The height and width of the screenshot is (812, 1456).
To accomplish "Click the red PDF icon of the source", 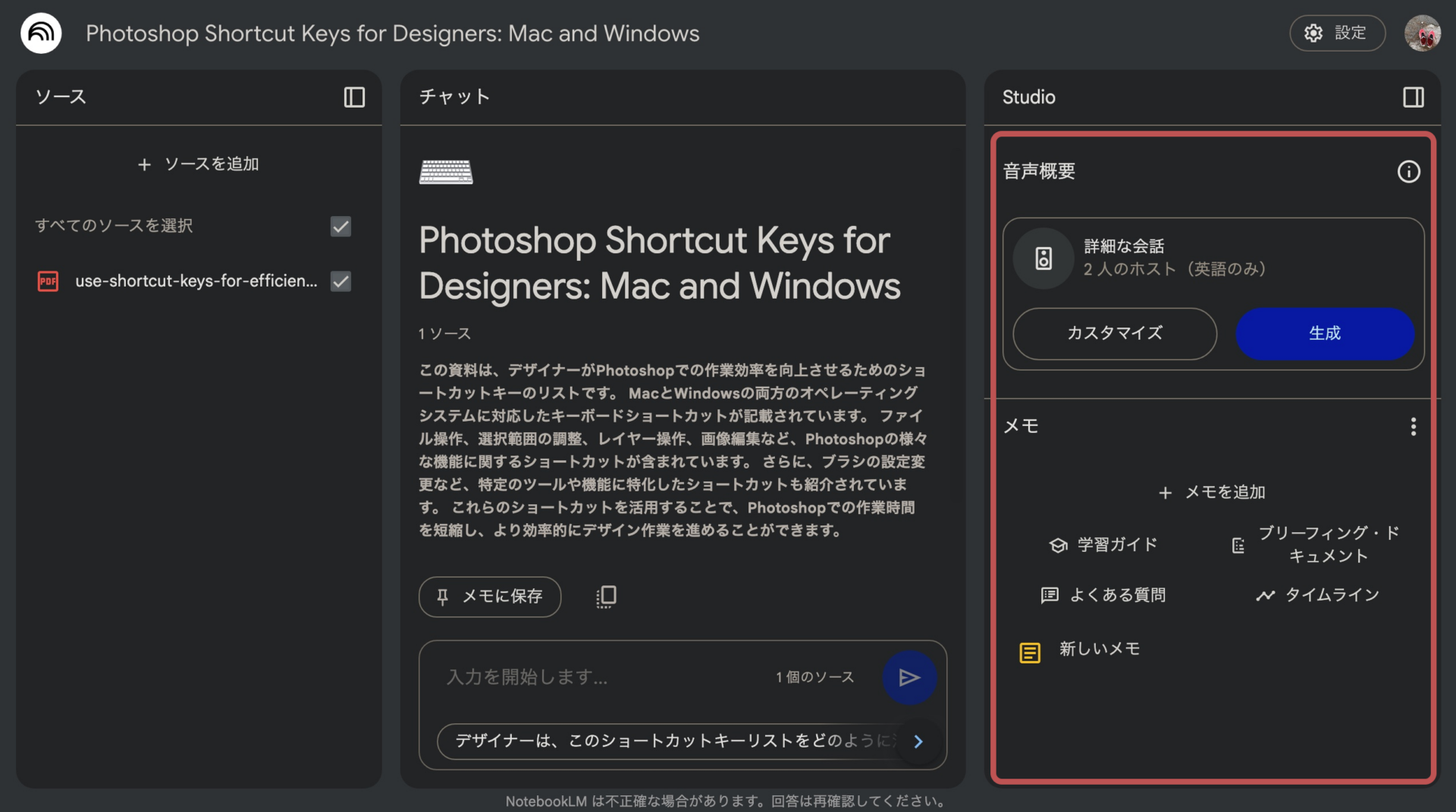I will pyautogui.click(x=48, y=281).
